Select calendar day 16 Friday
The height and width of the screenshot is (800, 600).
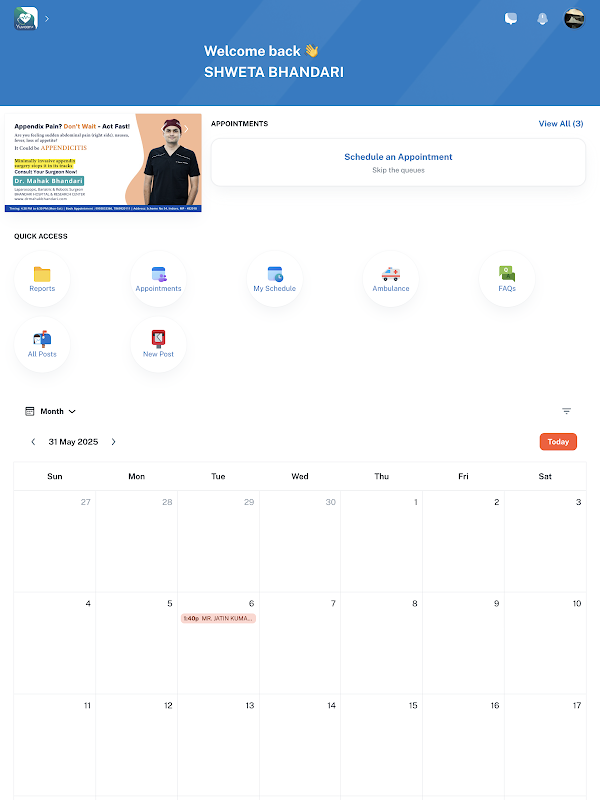point(463,744)
